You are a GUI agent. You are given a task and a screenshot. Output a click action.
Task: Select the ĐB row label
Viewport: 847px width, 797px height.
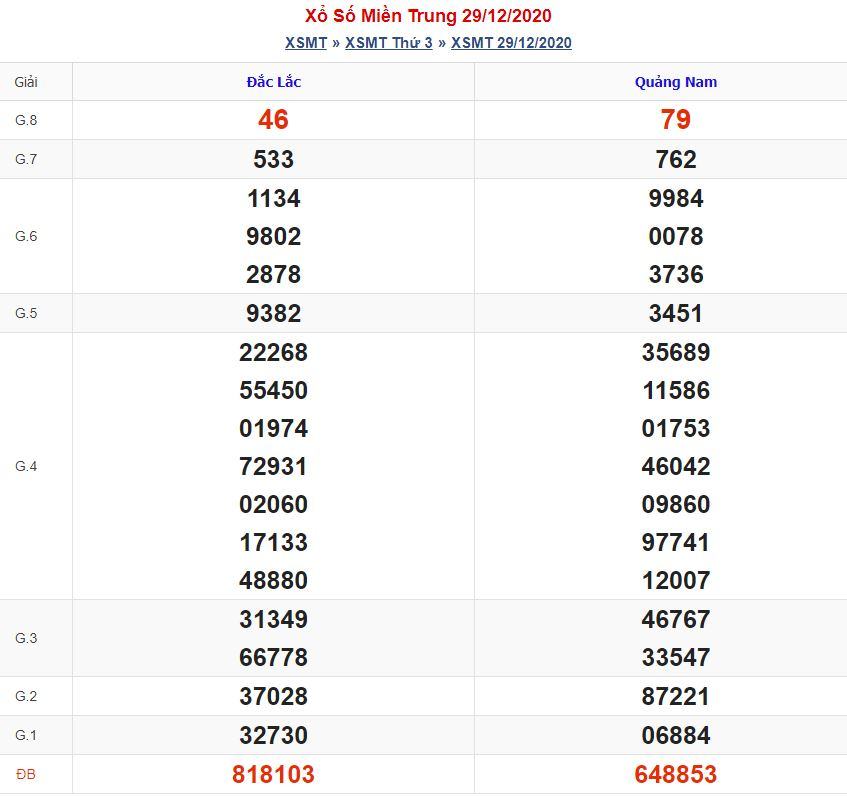26,775
